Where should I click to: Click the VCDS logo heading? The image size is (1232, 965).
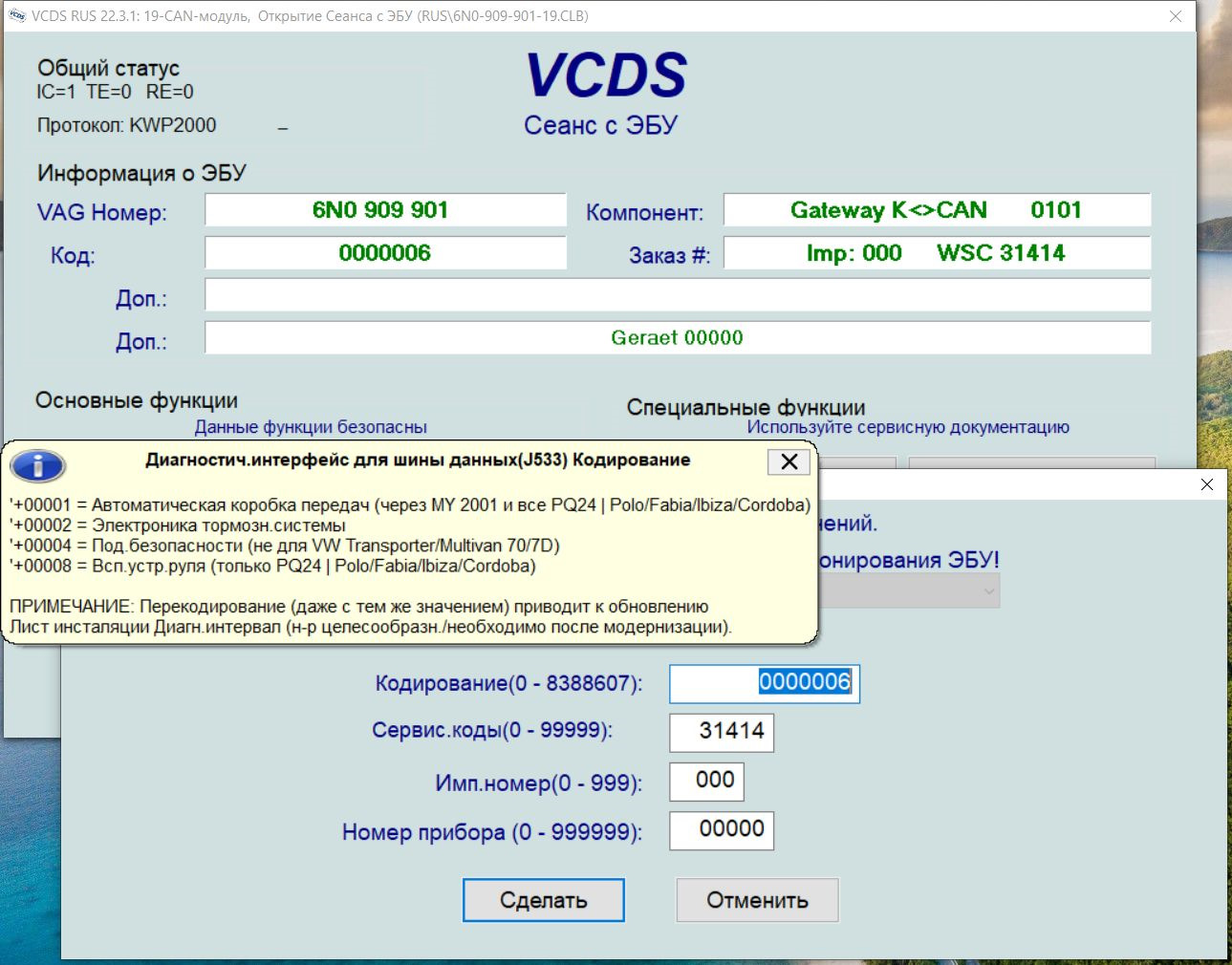click(x=606, y=75)
